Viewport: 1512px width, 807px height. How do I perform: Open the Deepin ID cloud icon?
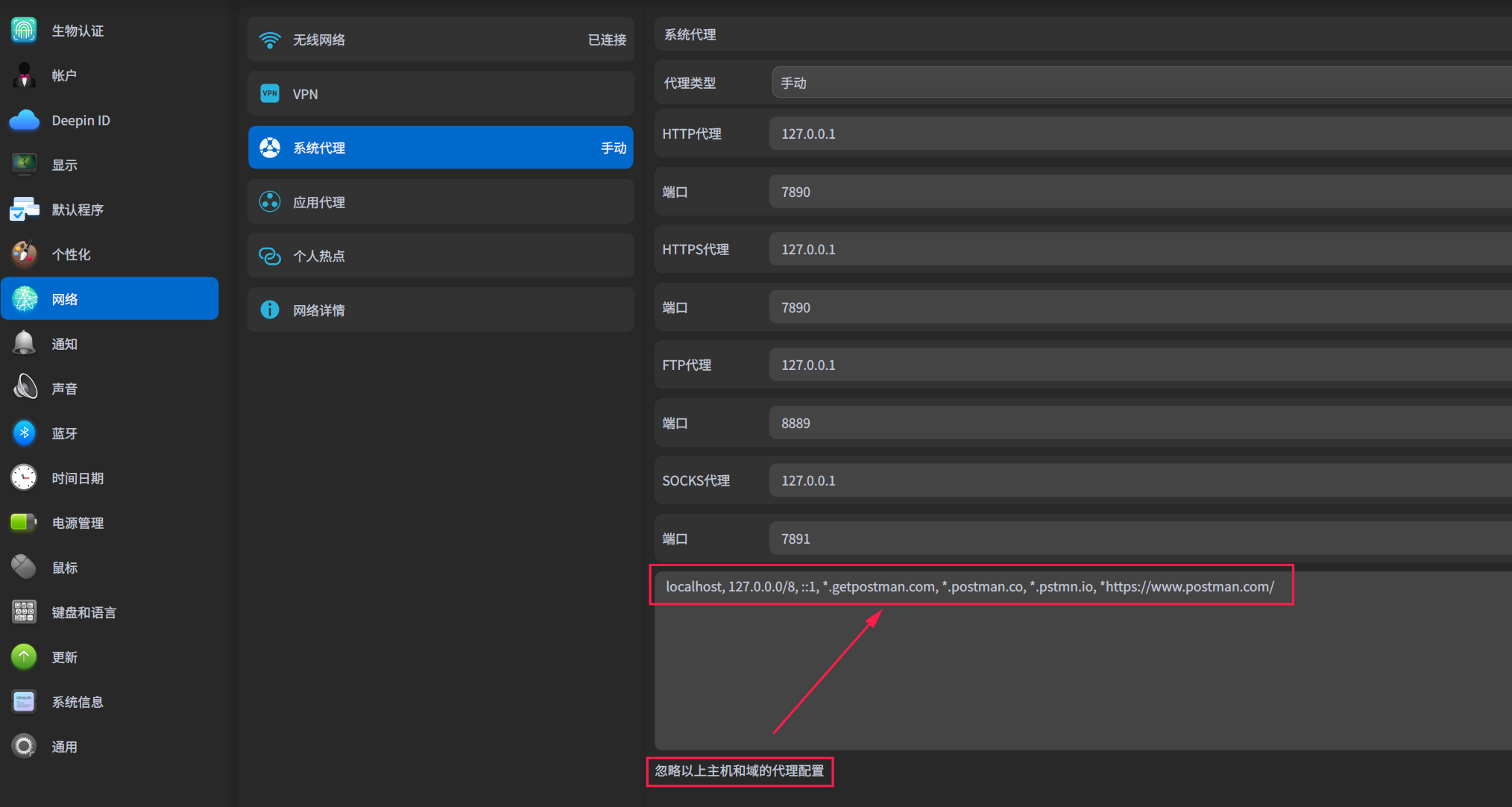[x=24, y=120]
